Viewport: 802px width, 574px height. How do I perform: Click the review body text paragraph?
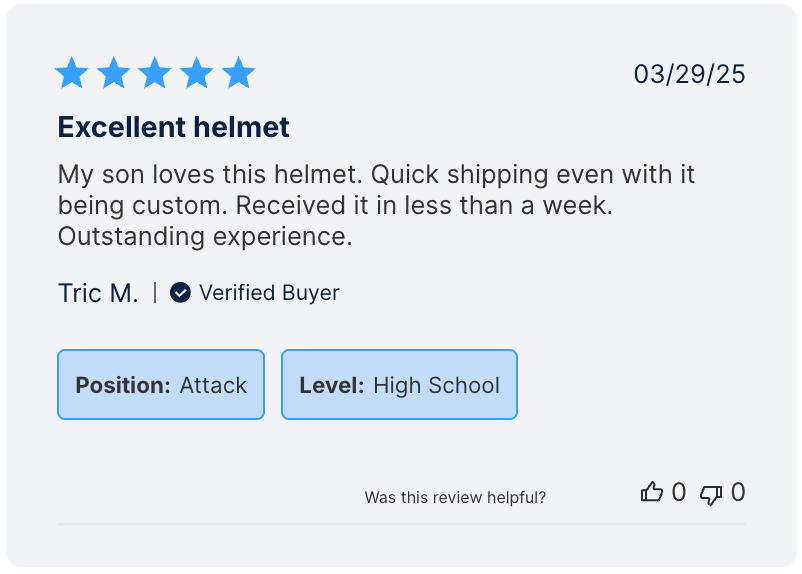coord(376,206)
